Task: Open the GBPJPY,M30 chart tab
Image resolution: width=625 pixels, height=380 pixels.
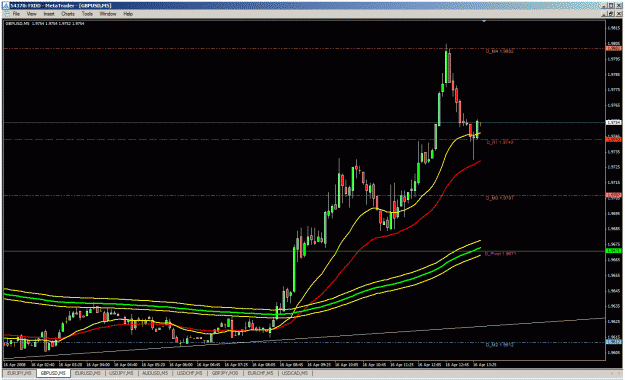Action: pyautogui.click(x=225, y=373)
